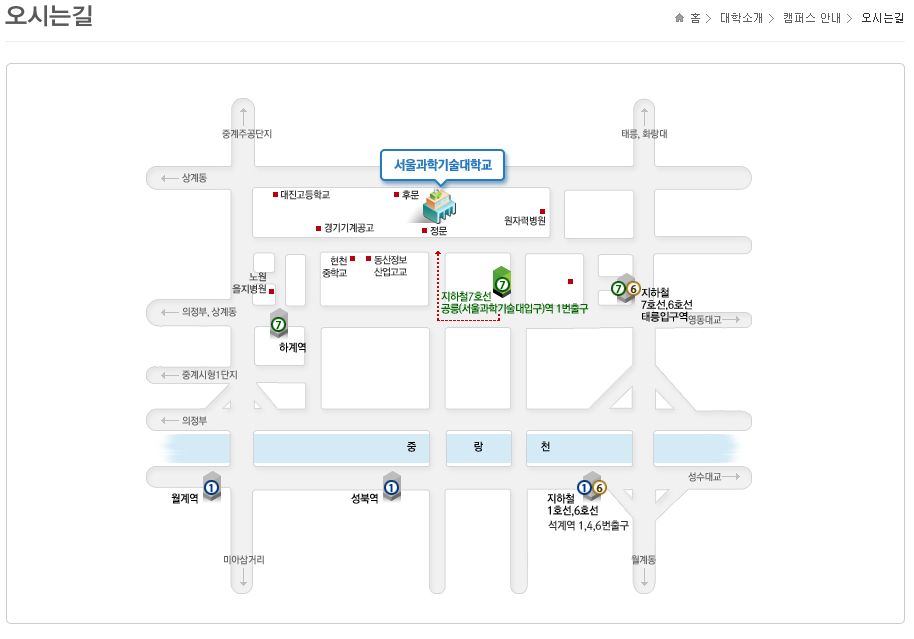This screenshot has width=914, height=639.
Task: Open 대학소개 breadcrumb link
Action: coord(740,18)
